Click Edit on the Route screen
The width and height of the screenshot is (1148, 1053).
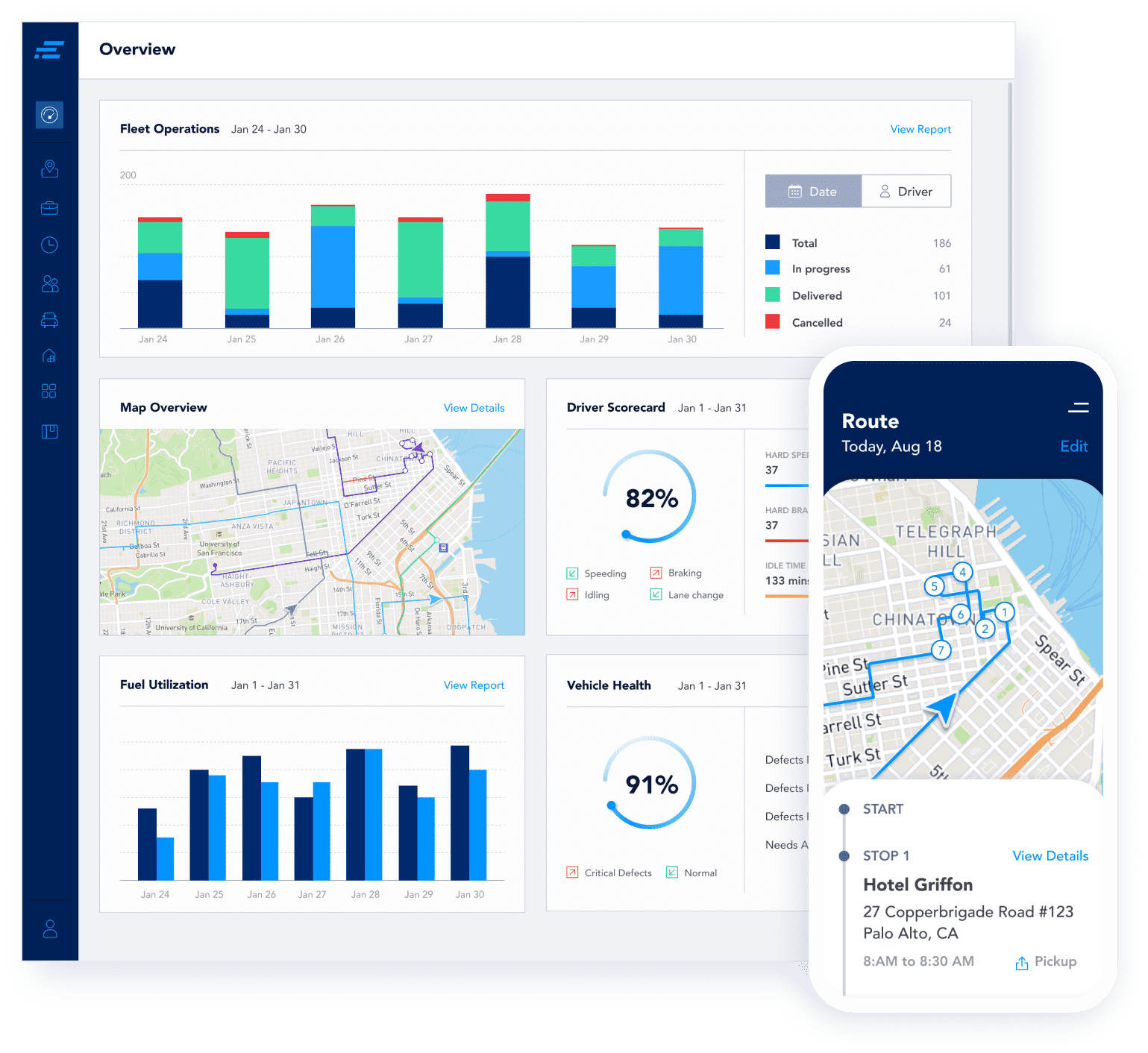point(1074,446)
